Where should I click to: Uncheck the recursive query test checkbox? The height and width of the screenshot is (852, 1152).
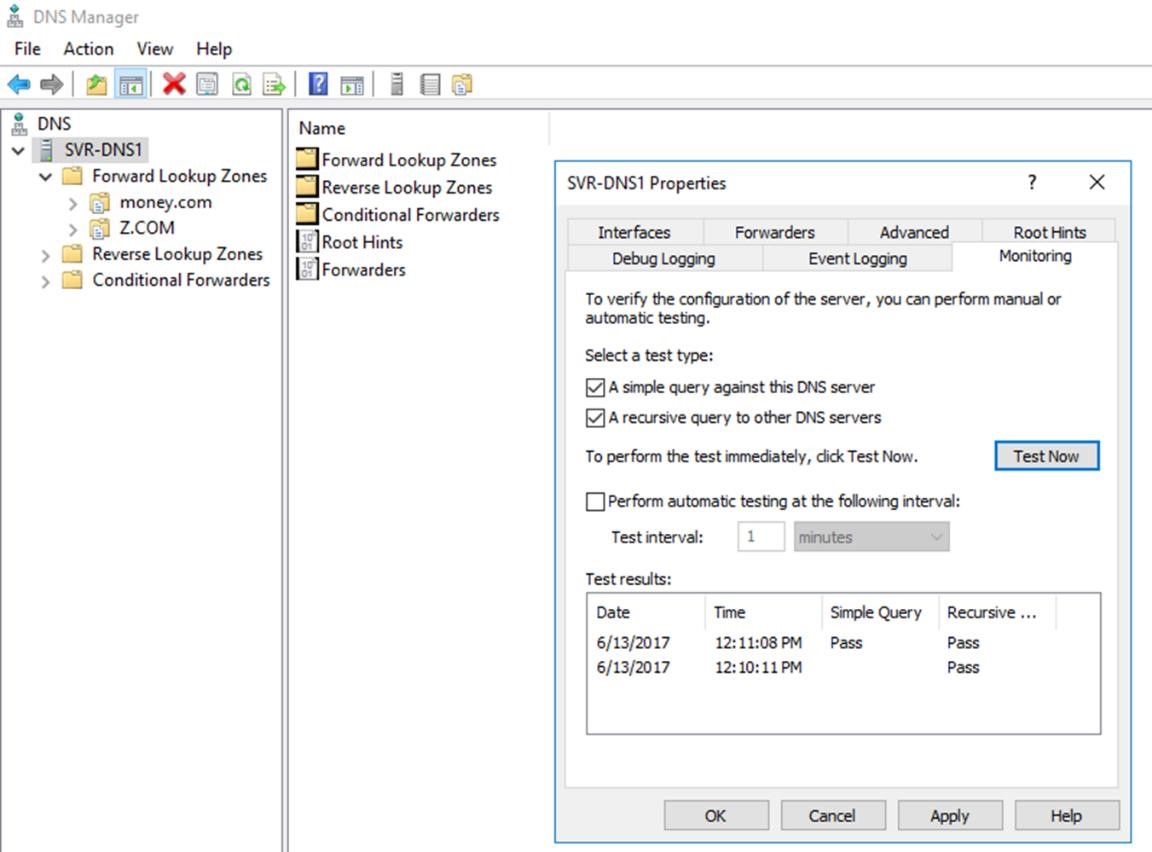point(595,418)
